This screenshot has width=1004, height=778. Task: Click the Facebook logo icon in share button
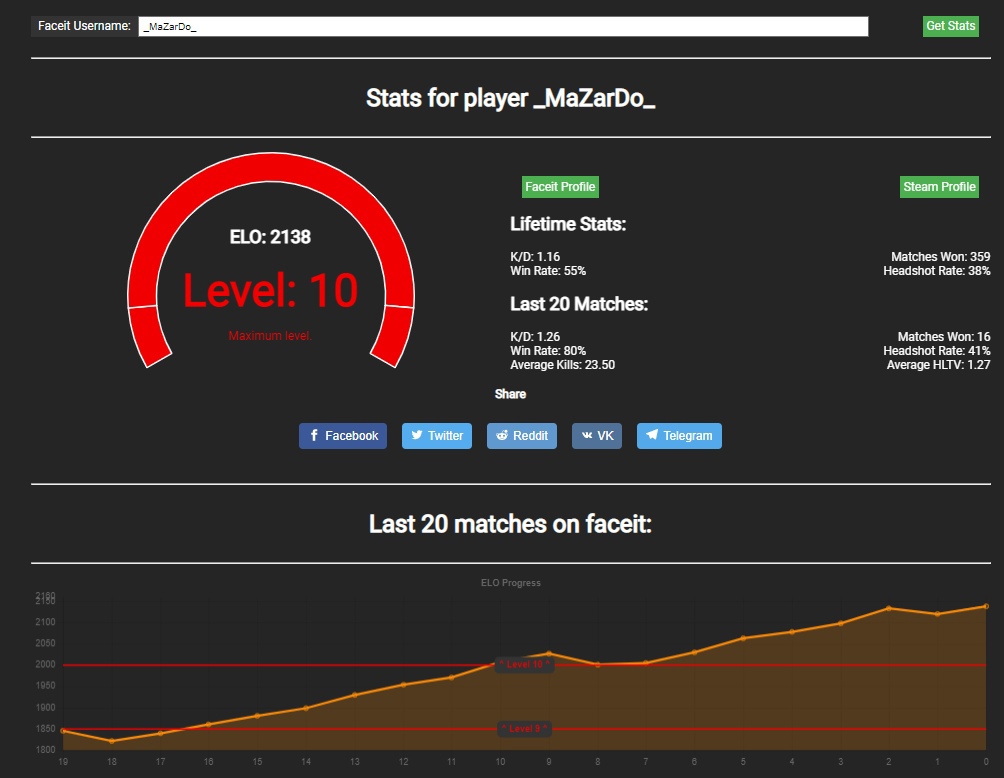(314, 435)
